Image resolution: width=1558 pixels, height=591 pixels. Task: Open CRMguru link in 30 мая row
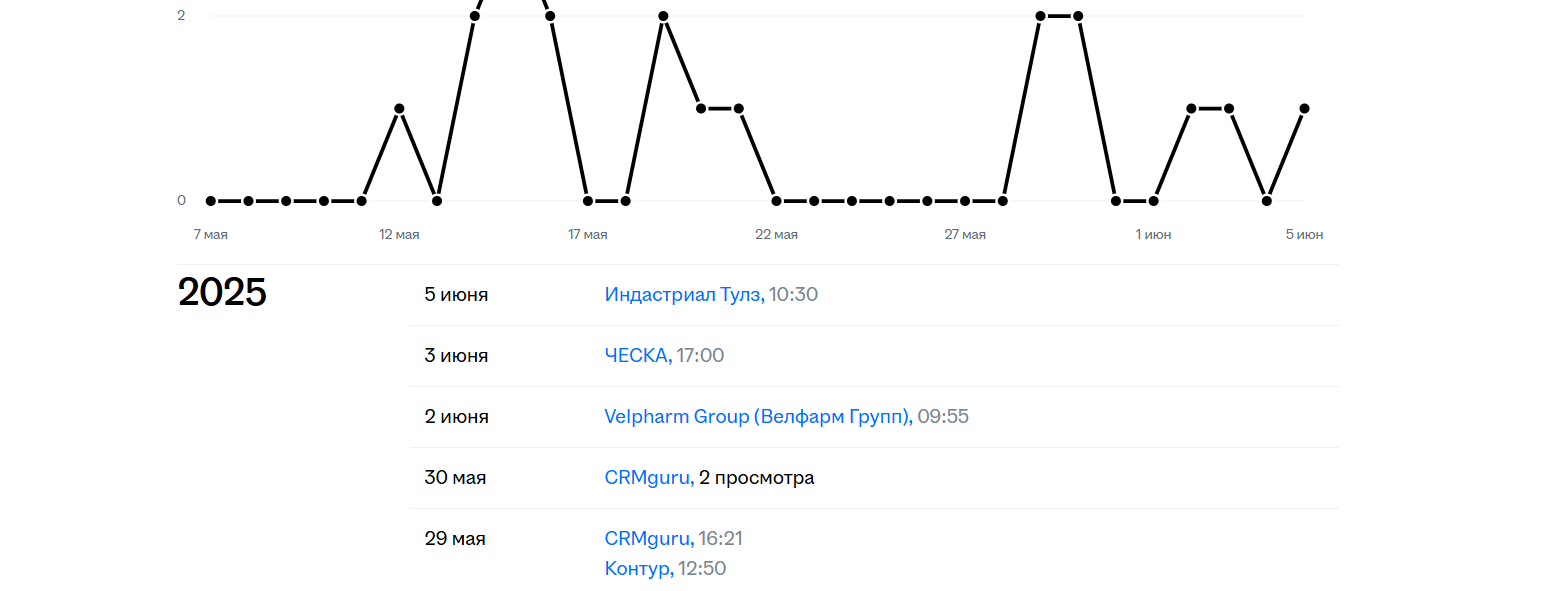648,478
